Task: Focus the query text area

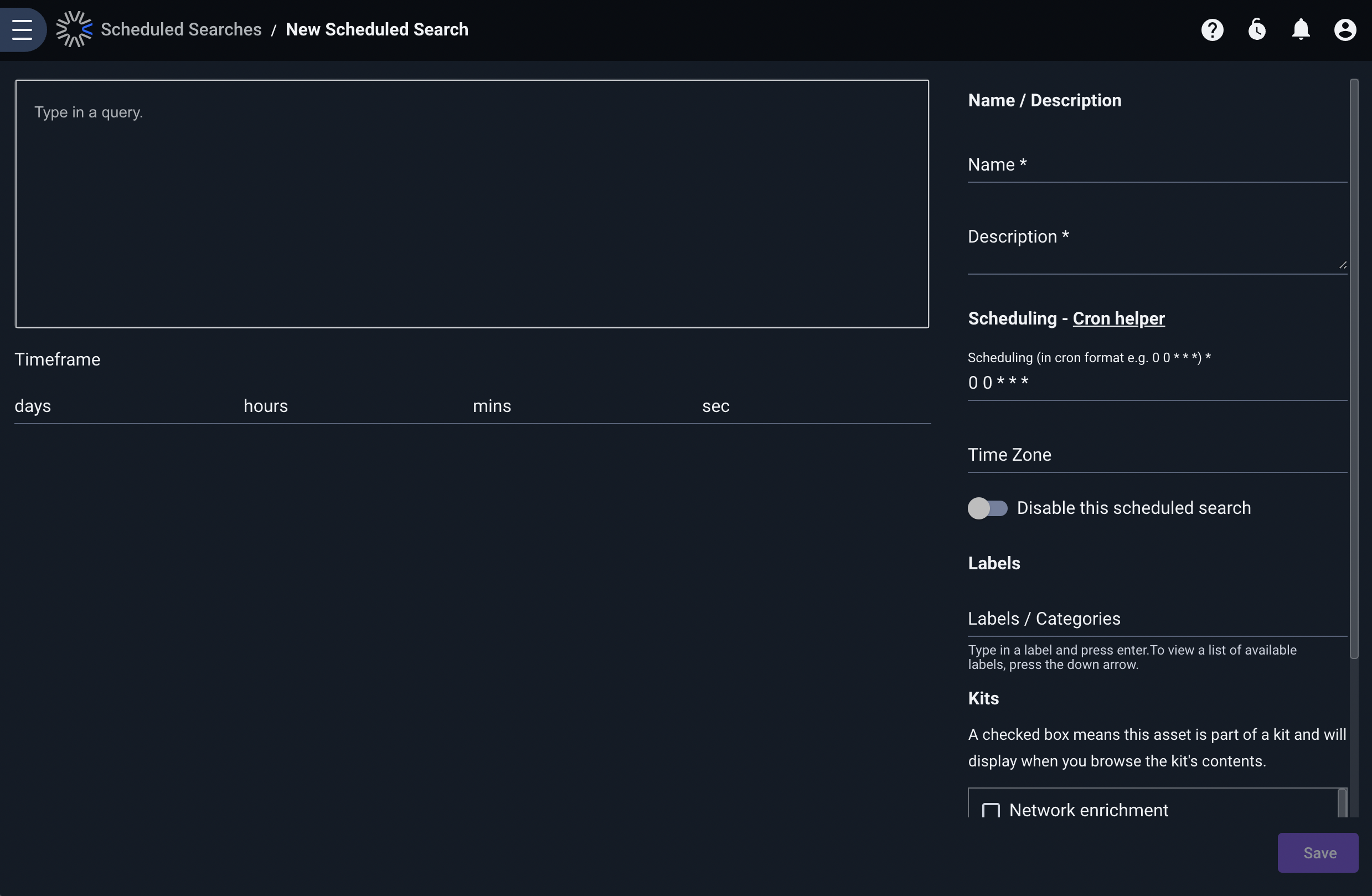Action: tap(472, 204)
